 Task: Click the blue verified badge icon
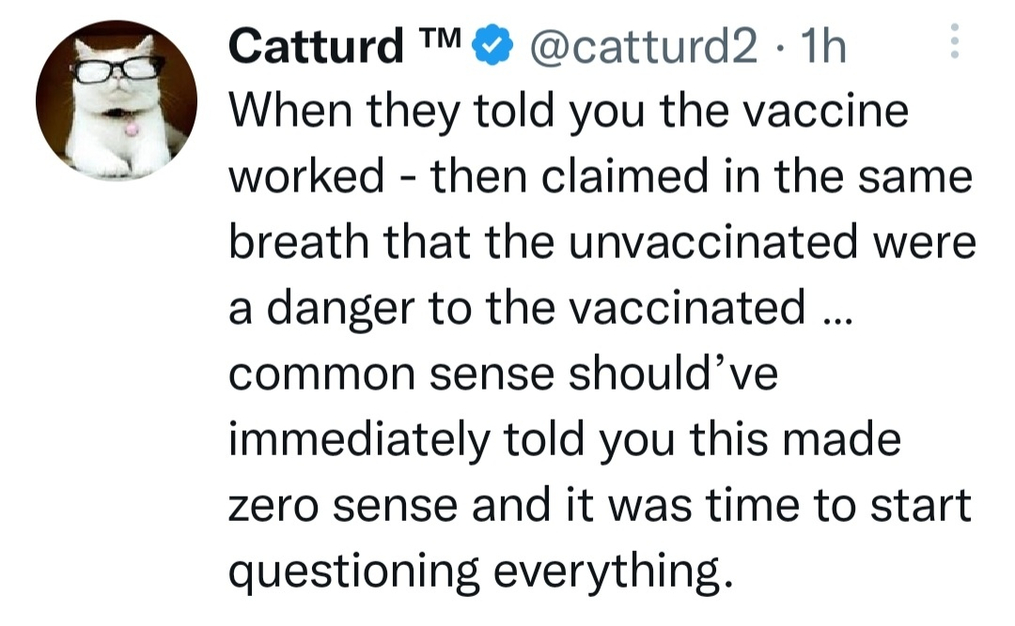coord(493,46)
